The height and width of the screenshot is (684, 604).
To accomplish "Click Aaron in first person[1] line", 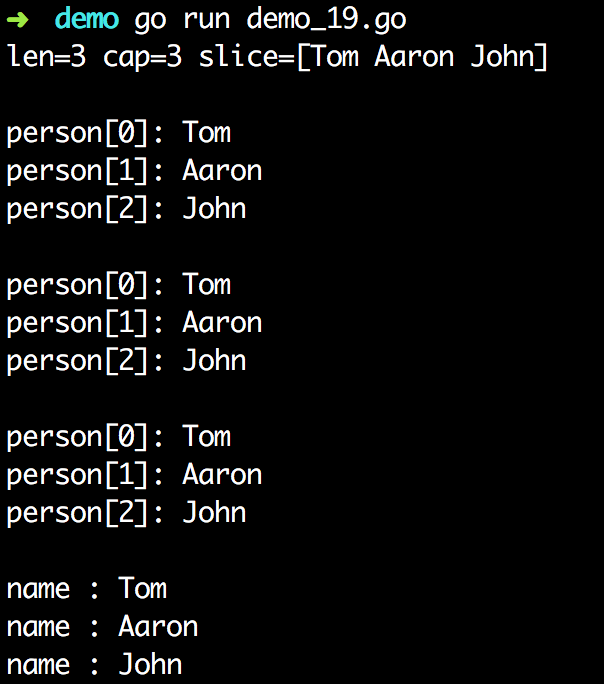I will coord(222,171).
